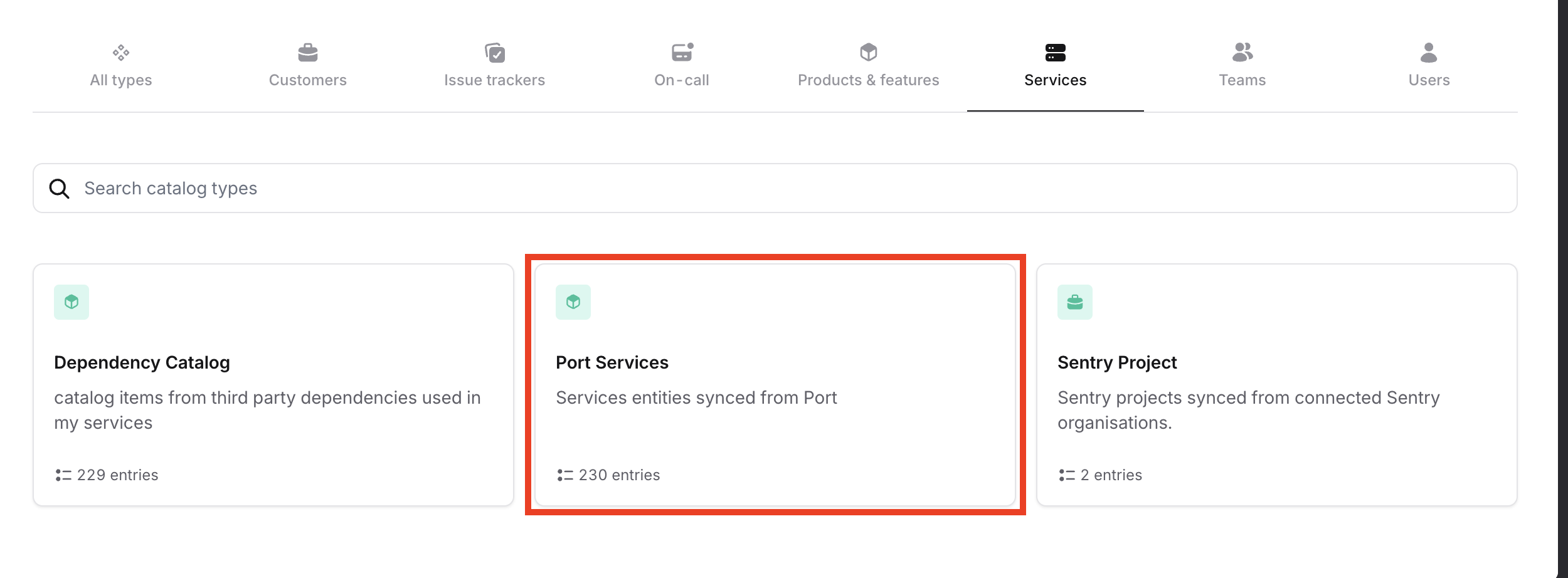Click the Dependency Catalog cube icon

(72, 302)
